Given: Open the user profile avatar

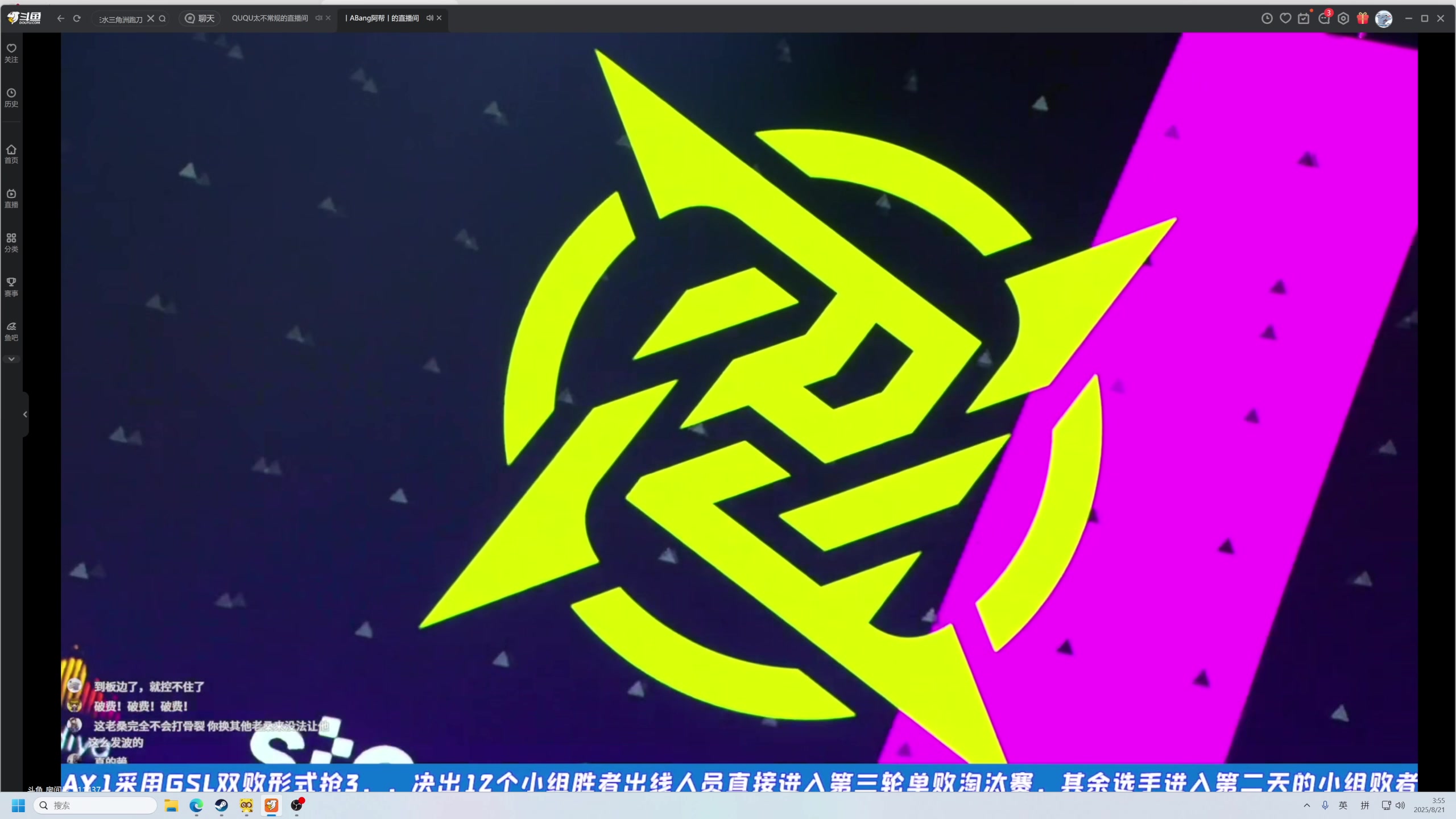Looking at the screenshot, I should click(1384, 19).
